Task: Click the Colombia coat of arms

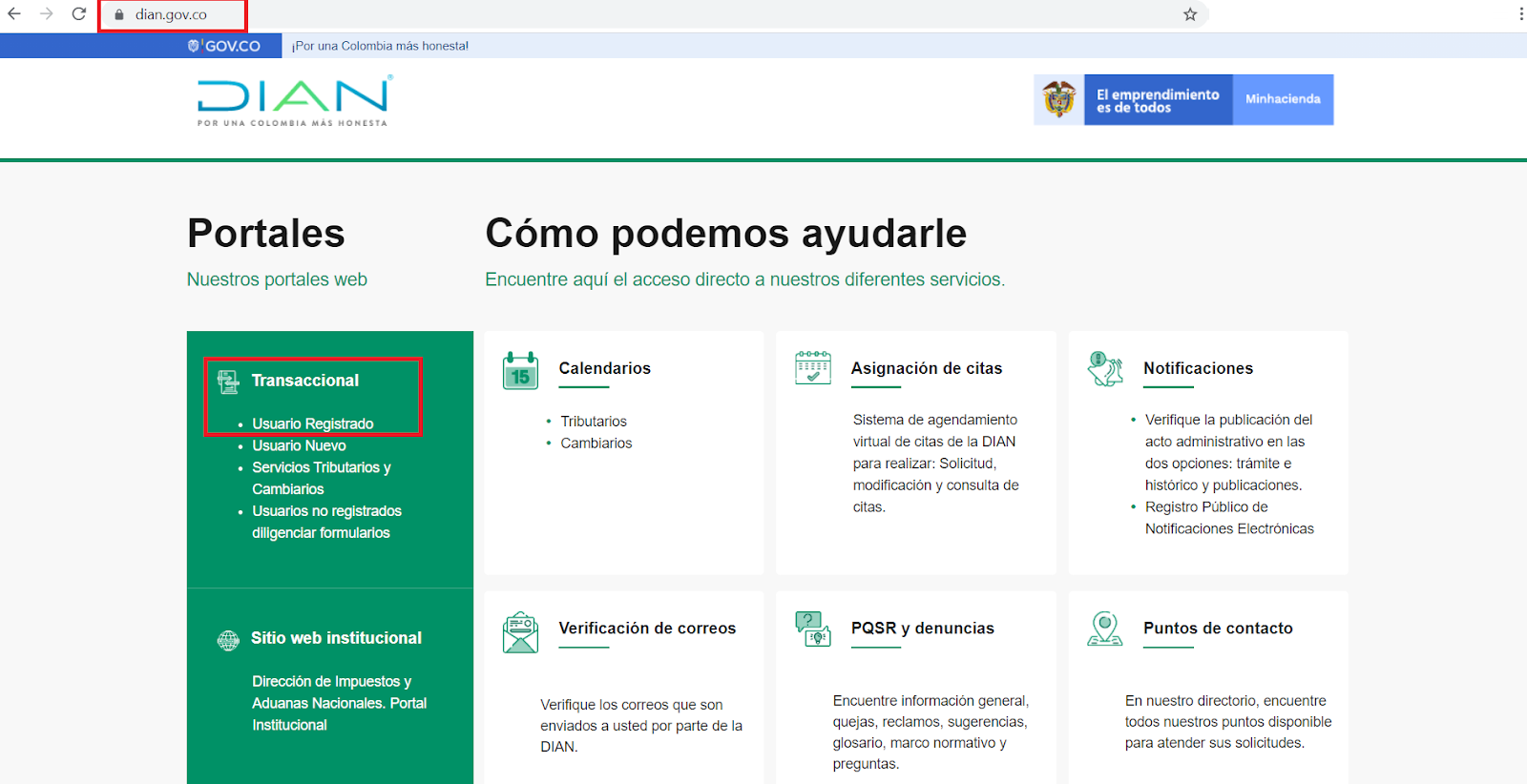Action: (1059, 99)
